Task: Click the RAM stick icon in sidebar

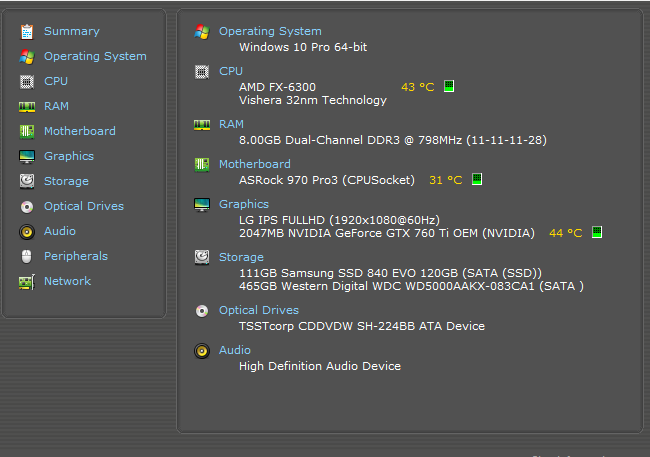Action: point(27,107)
